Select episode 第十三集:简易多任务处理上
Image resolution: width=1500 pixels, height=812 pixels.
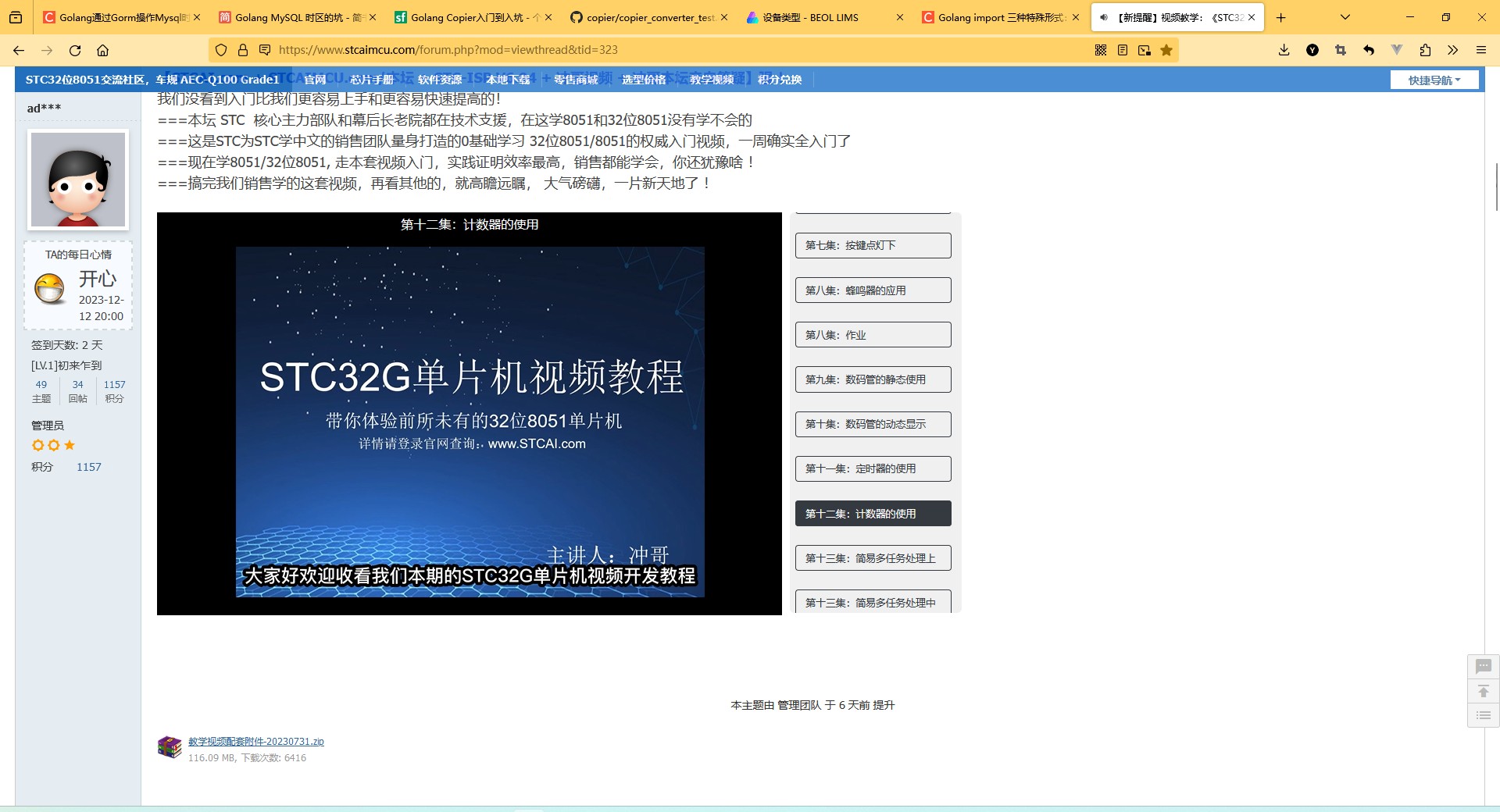(x=873, y=557)
